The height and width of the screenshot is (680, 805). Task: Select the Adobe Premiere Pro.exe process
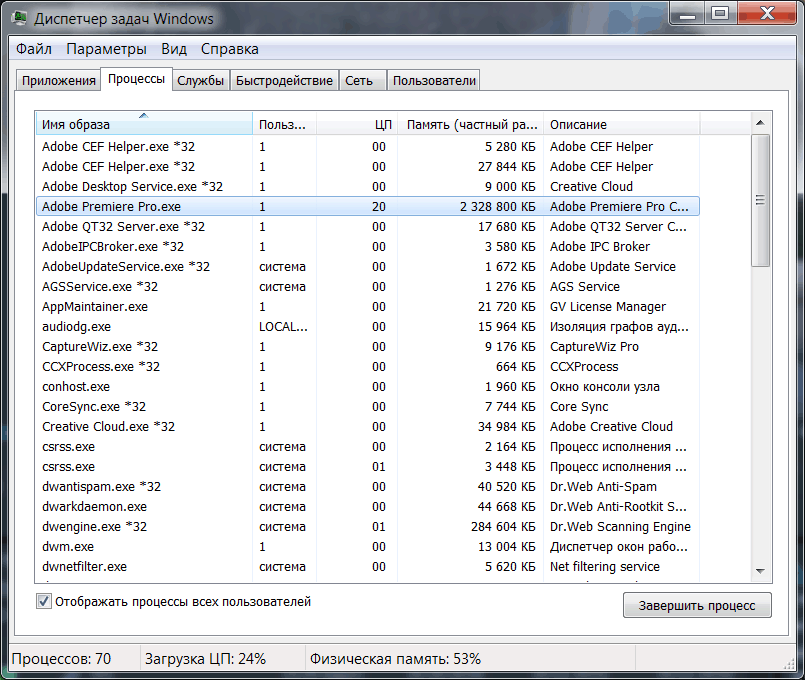coord(368,206)
